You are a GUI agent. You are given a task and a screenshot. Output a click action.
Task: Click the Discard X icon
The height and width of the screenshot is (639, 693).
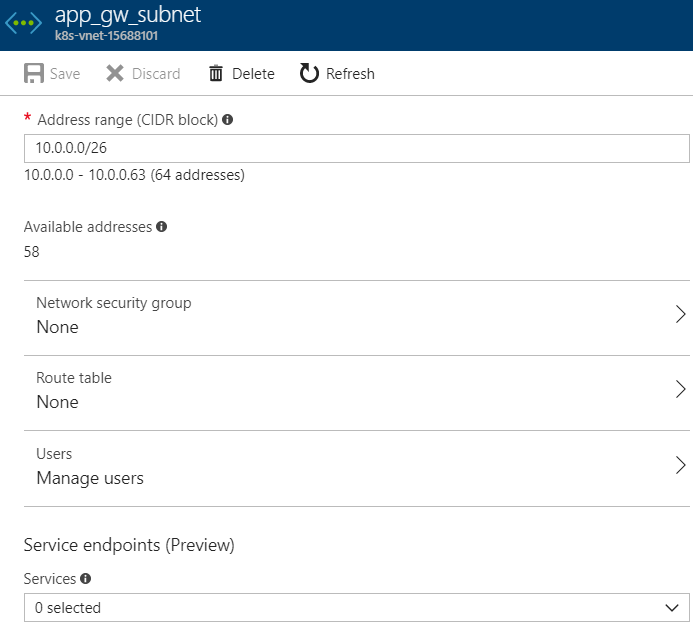pyautogui.click(x=115, y=73)
